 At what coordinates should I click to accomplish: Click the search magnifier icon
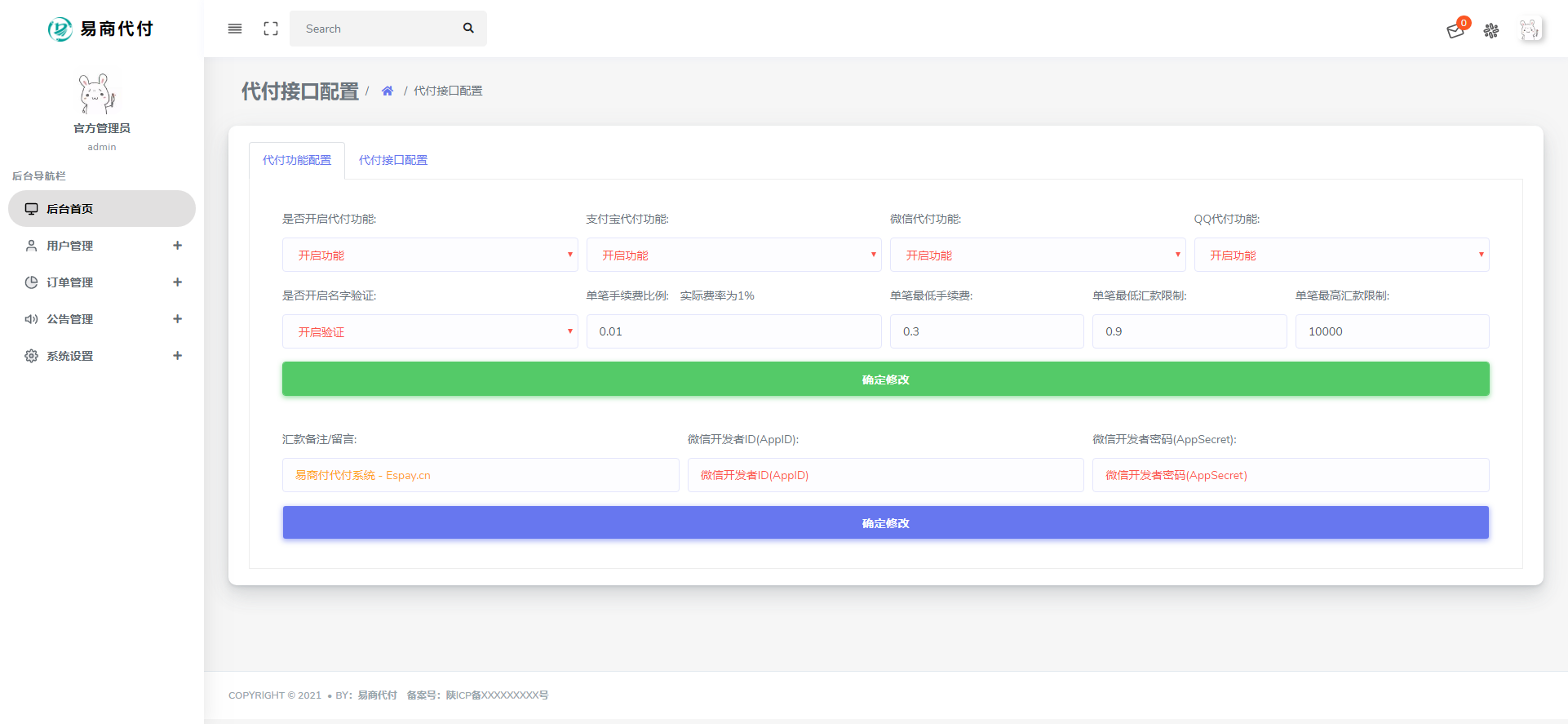tap(468, 29)
